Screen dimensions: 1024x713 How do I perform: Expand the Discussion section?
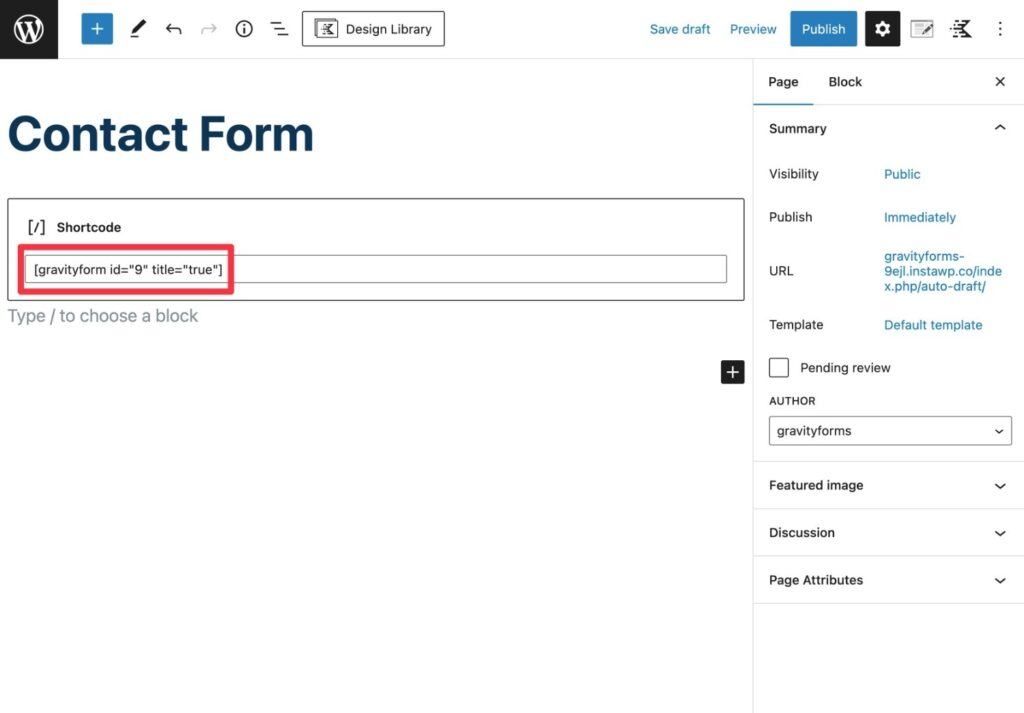[x=887, y=533]
